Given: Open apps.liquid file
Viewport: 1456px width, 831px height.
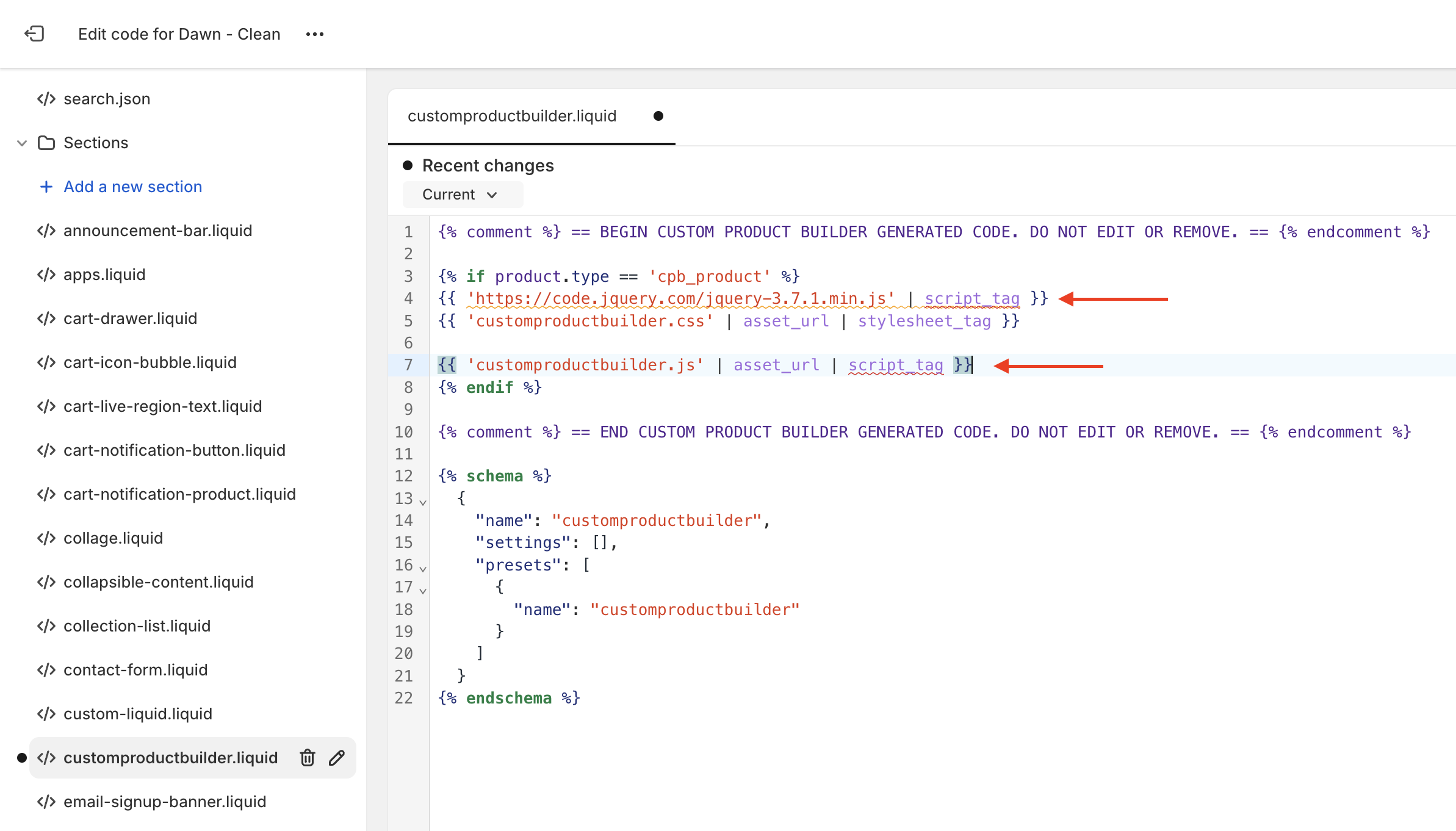Looking at the screenshot, I should (x=104, y=275).
